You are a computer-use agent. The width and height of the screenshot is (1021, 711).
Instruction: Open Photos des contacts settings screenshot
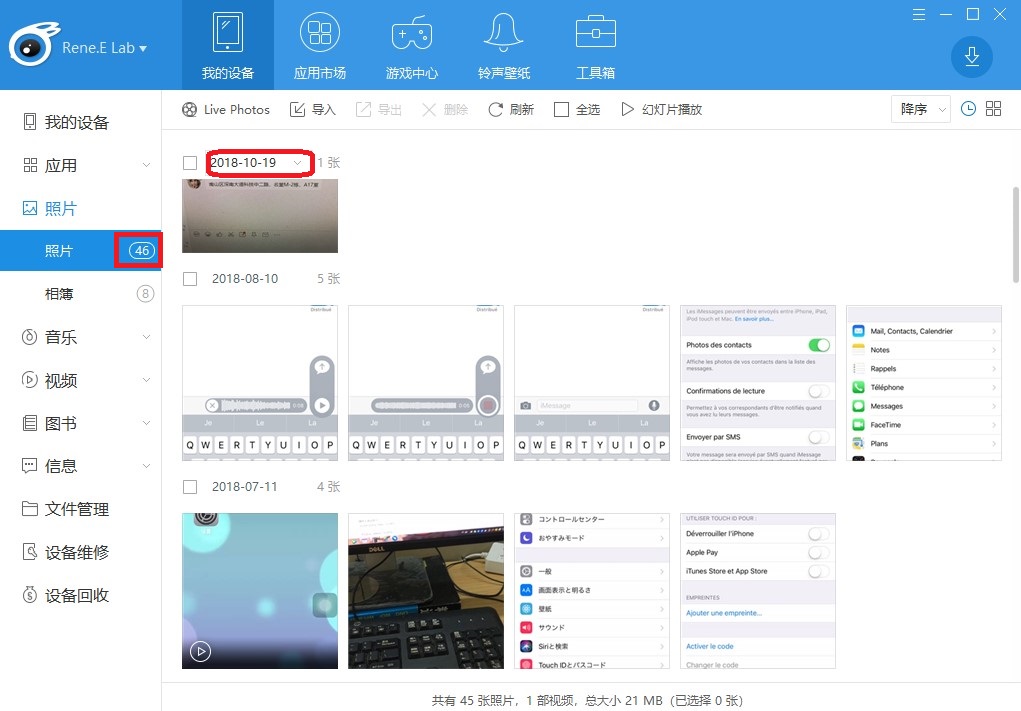(758, 383)
